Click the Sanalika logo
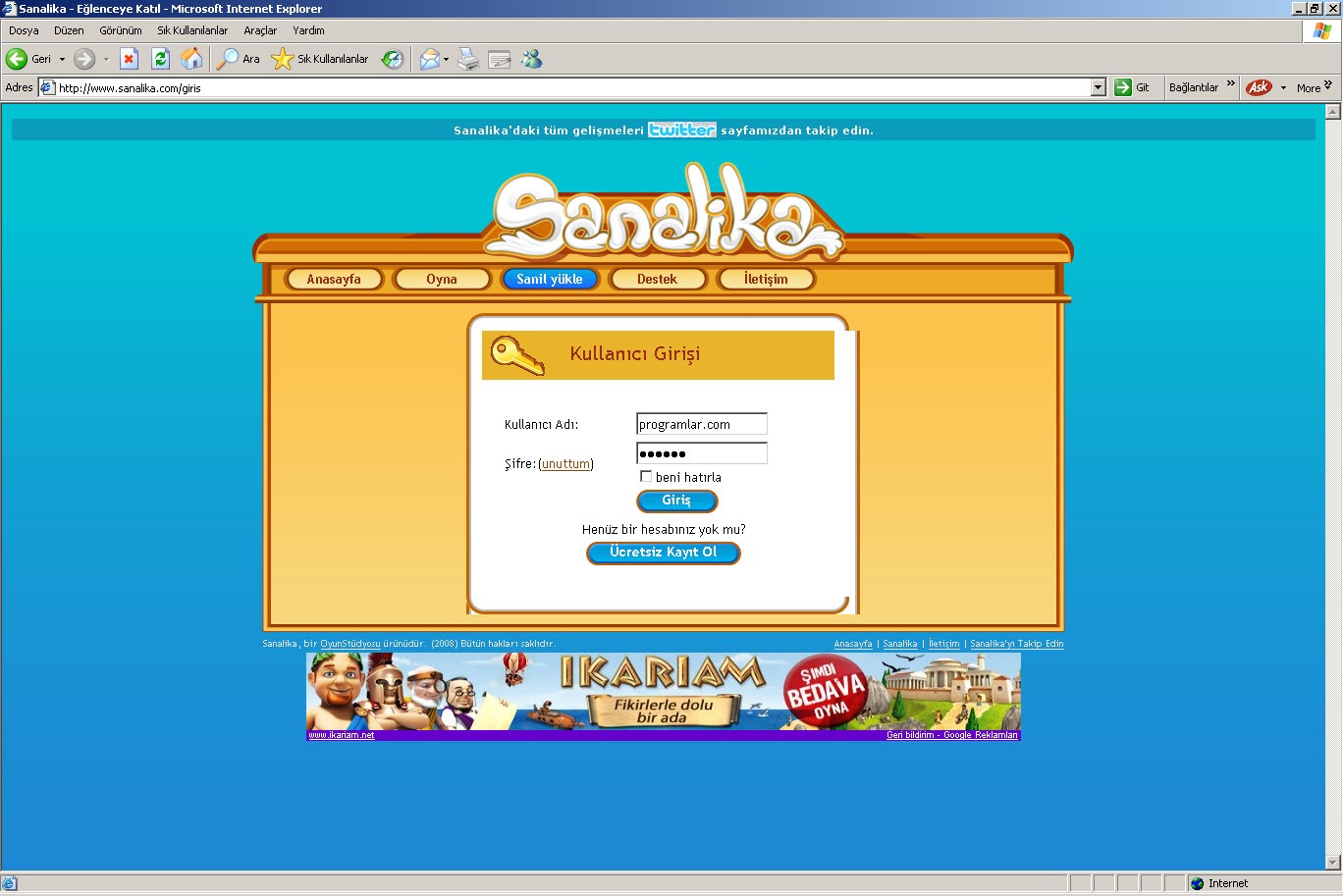The image size is (1343, 896). coord(664,213)
